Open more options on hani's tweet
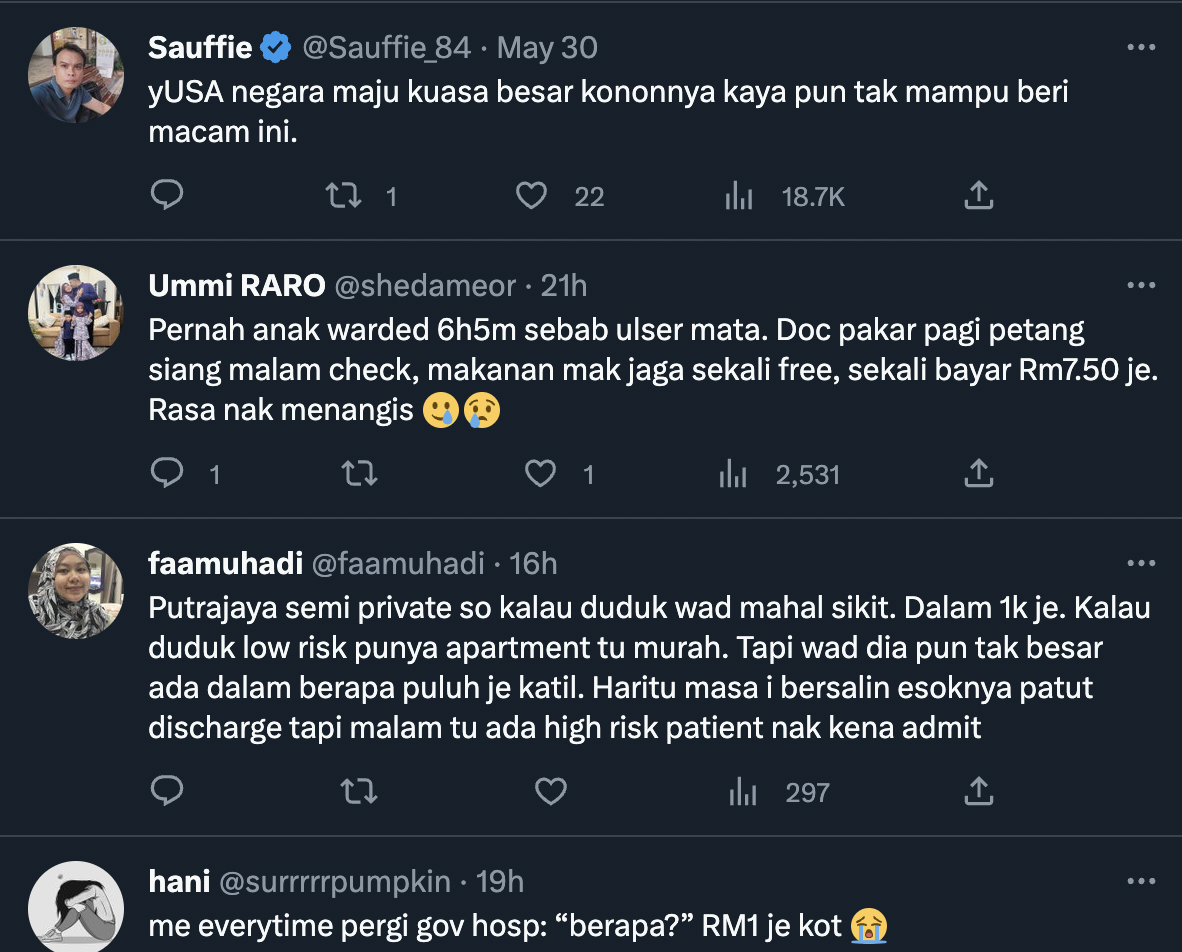Screen dimensions: 1182x952 pyautogui.click(x=1141, y=881)
